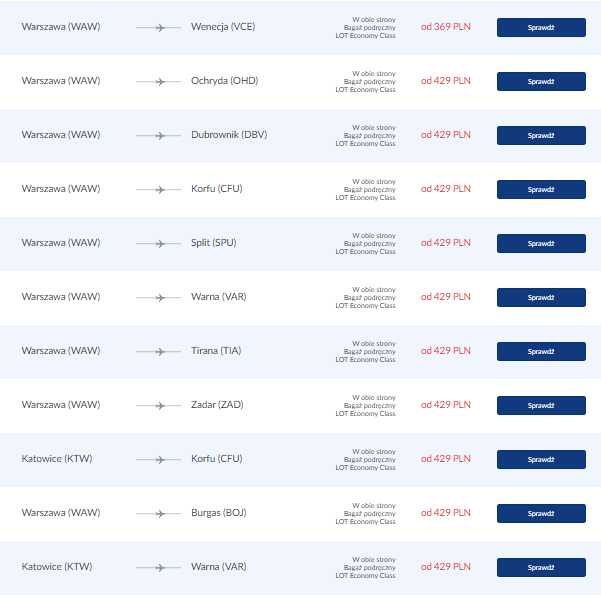Click the airplane icon on Zadar (ZAD) row
The height and width of the screenshot is (596, 601).
pos(158,406)
